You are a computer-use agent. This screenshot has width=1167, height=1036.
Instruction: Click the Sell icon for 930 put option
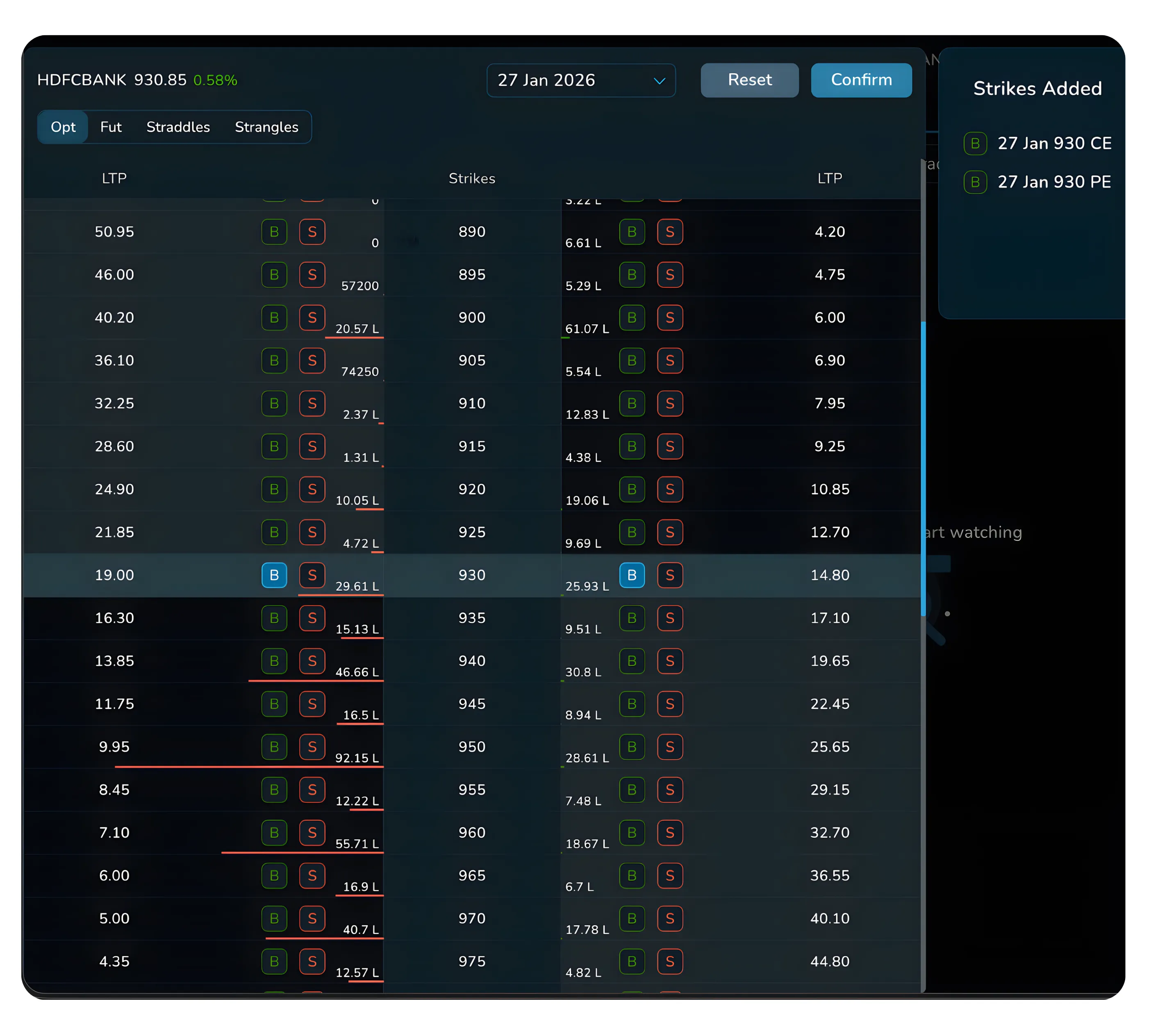670,576
